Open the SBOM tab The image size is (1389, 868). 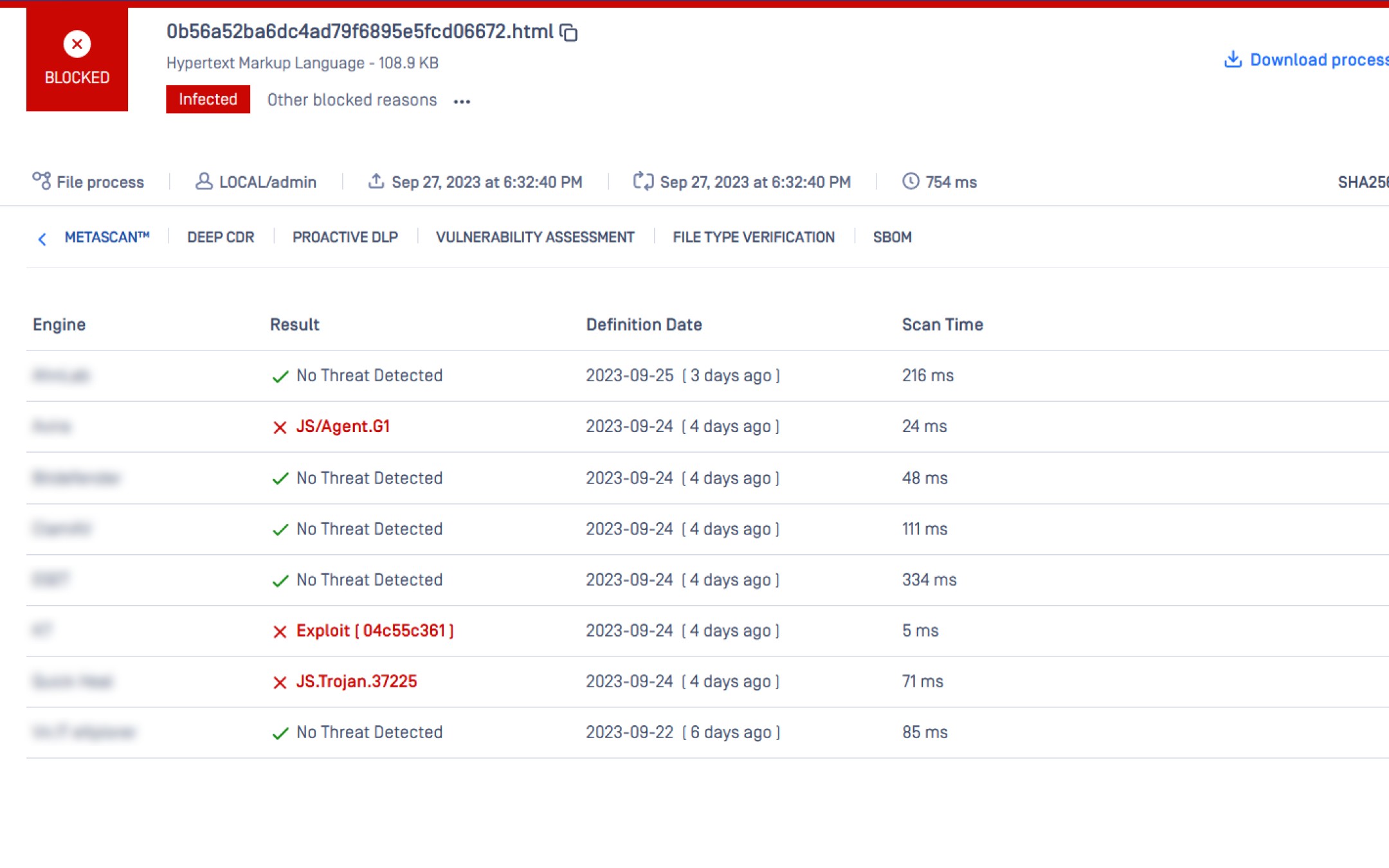tap(892, 237)
